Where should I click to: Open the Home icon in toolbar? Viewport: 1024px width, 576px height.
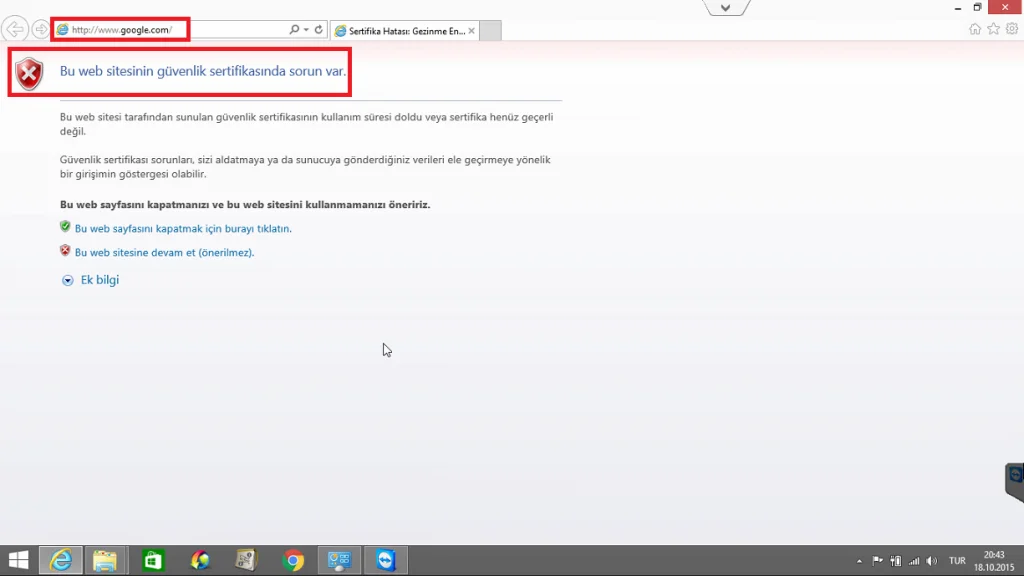click(975, 29)
